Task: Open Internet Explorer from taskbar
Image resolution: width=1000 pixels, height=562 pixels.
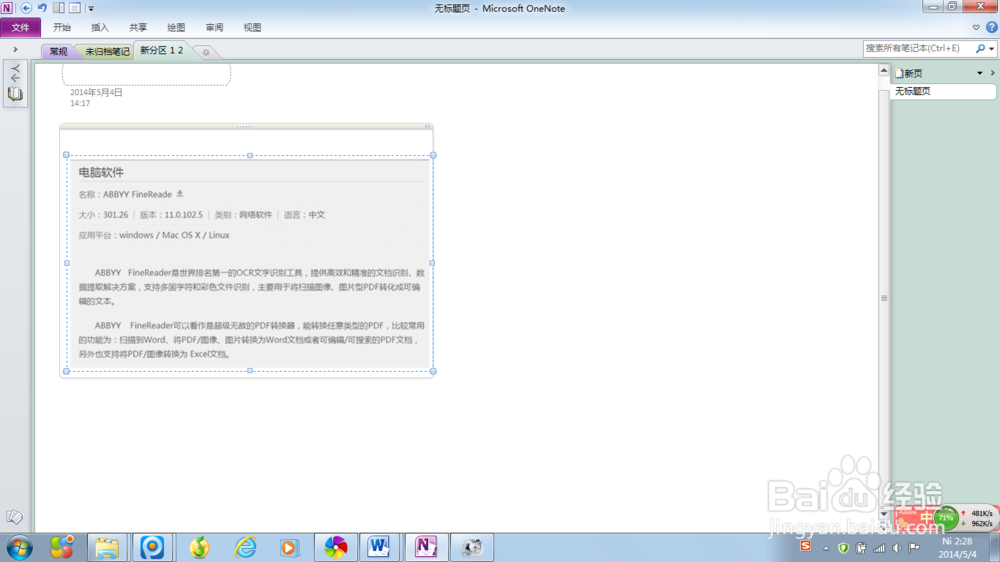Action: coord(245,547)
